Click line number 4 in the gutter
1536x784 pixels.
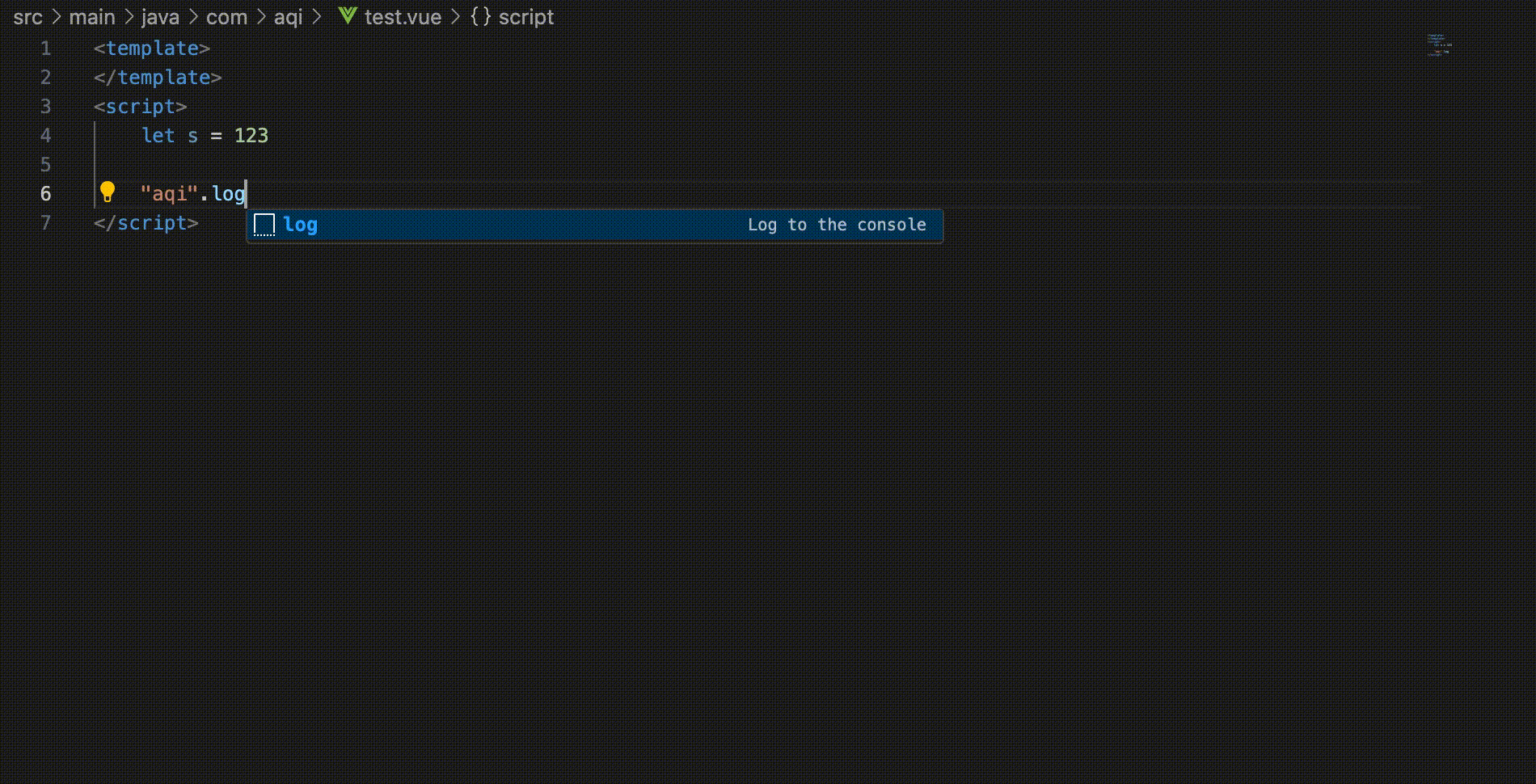click(x=45, y=136)
